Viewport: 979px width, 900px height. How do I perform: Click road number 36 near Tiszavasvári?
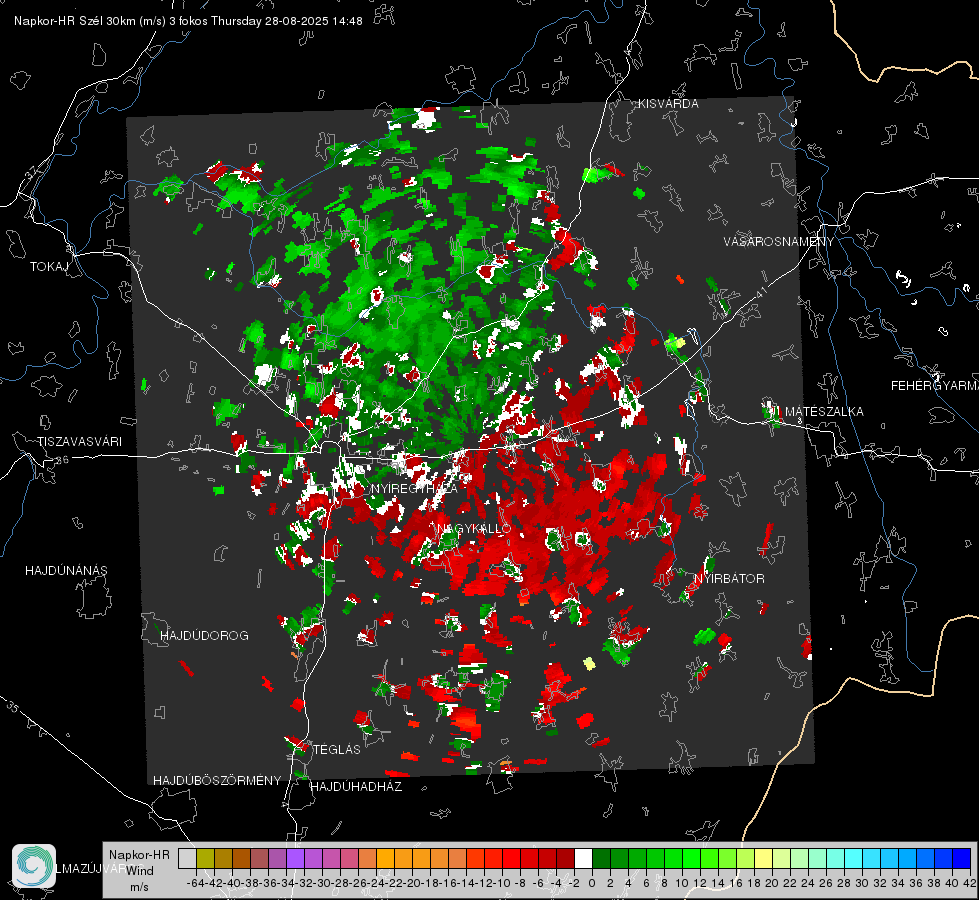pyautogui.click(x=62, y=460)
